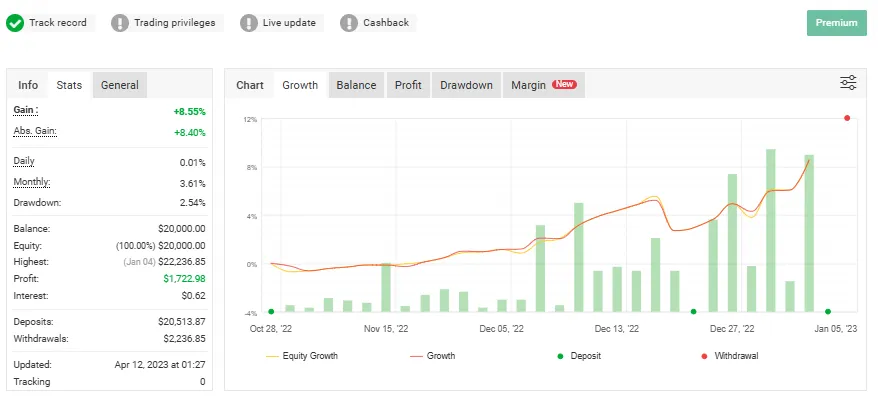The height and width of the screenshot is (396, 878).
Task: Click the Apr 12, 2023 updated timestamp
Action: pos(160,365)
